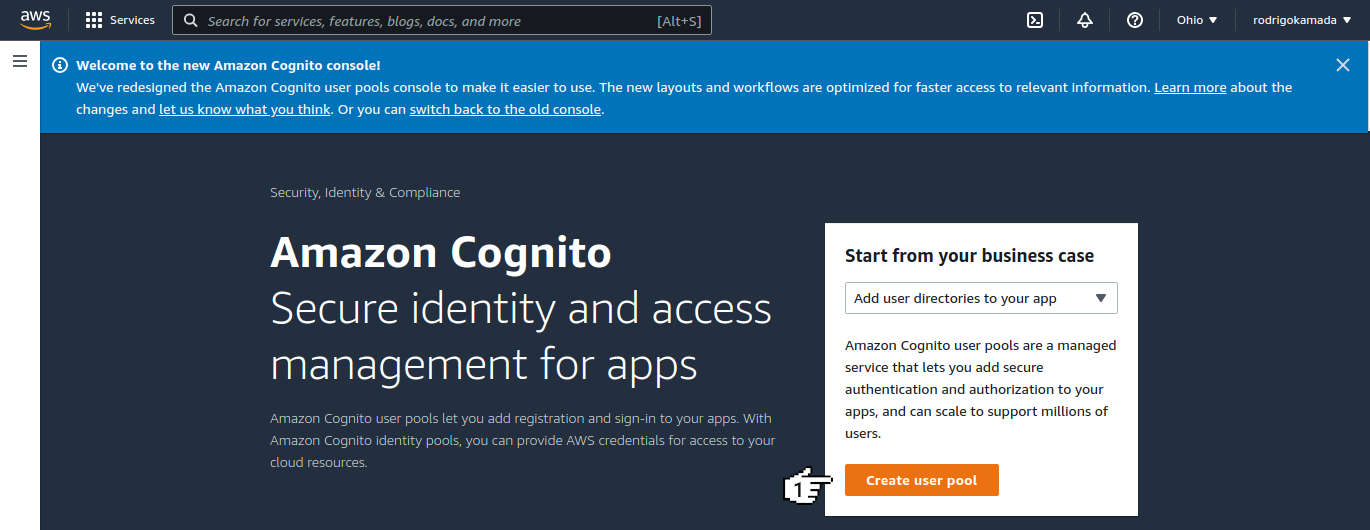Open the business case dropdown
Screen dimensions: 1370x530
coord(981,298)
